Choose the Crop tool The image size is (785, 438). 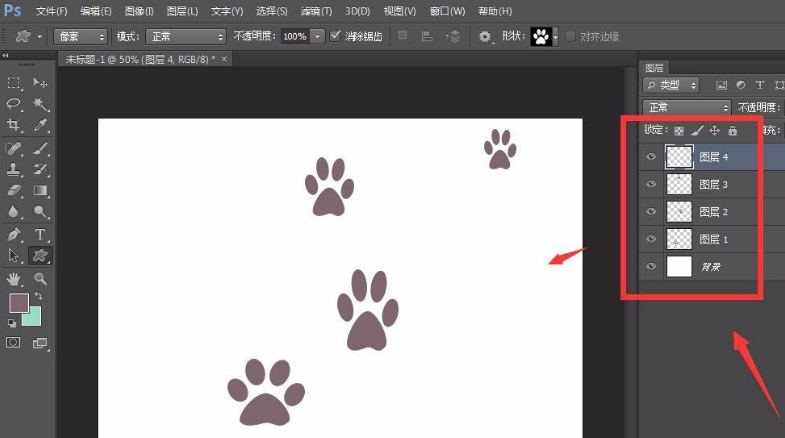[x=15, y=125]
